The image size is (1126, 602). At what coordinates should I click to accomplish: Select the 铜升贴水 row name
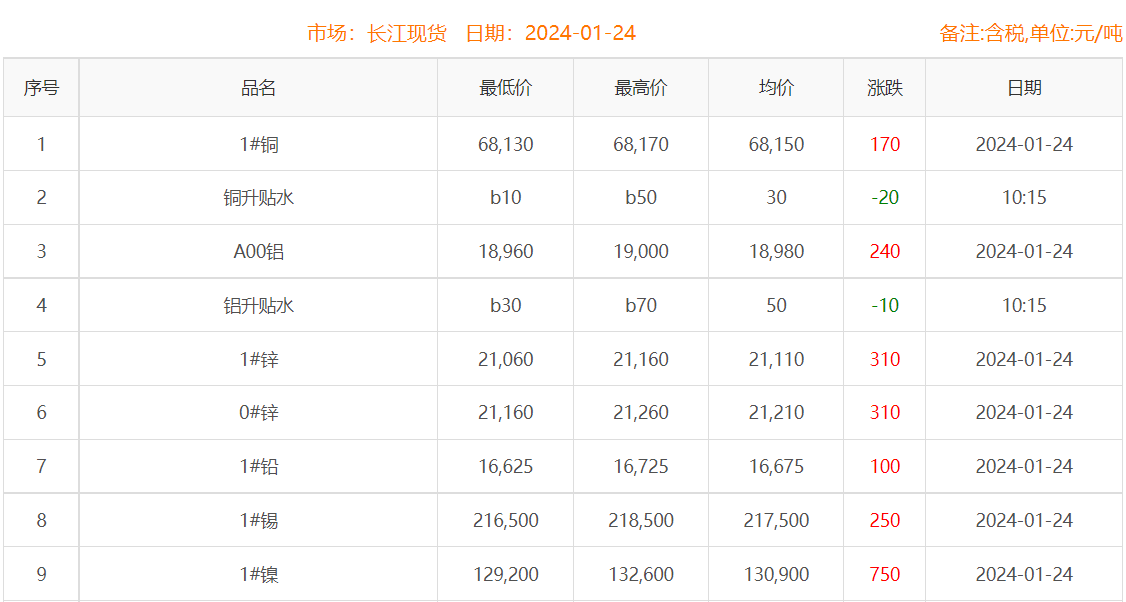(258, 198)
